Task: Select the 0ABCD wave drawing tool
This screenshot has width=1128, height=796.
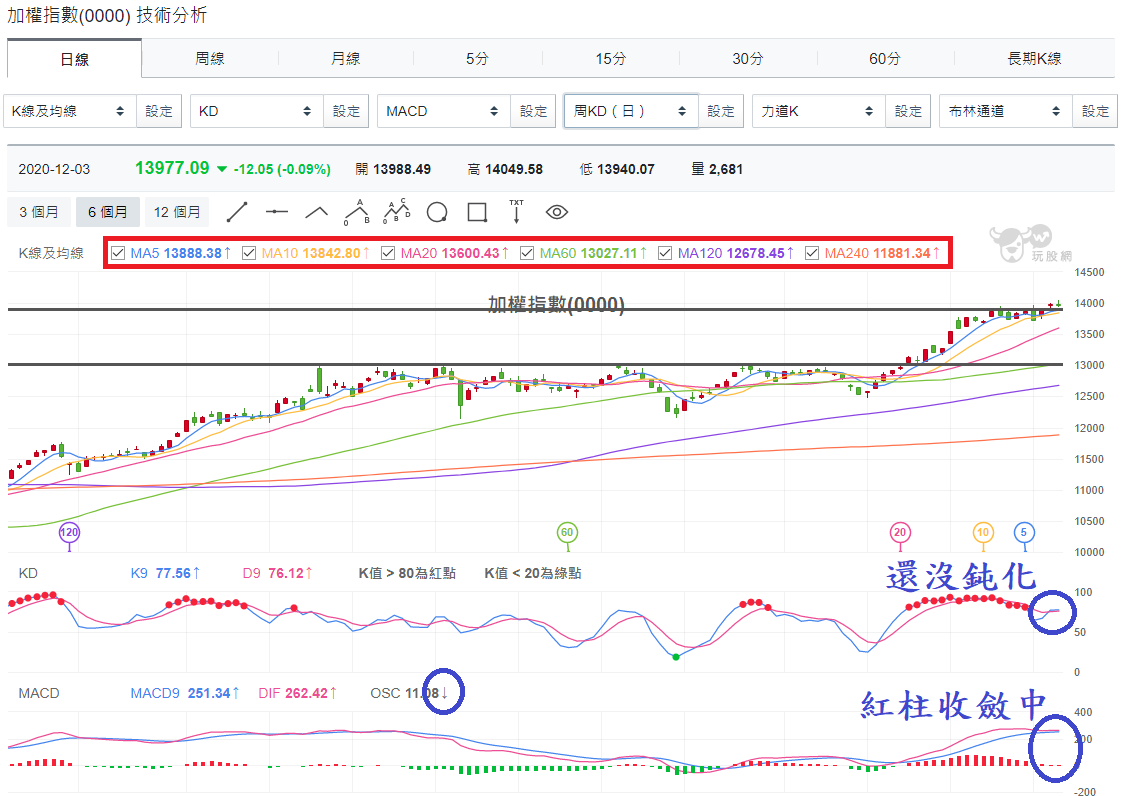Action: click(x=396, y=212)
